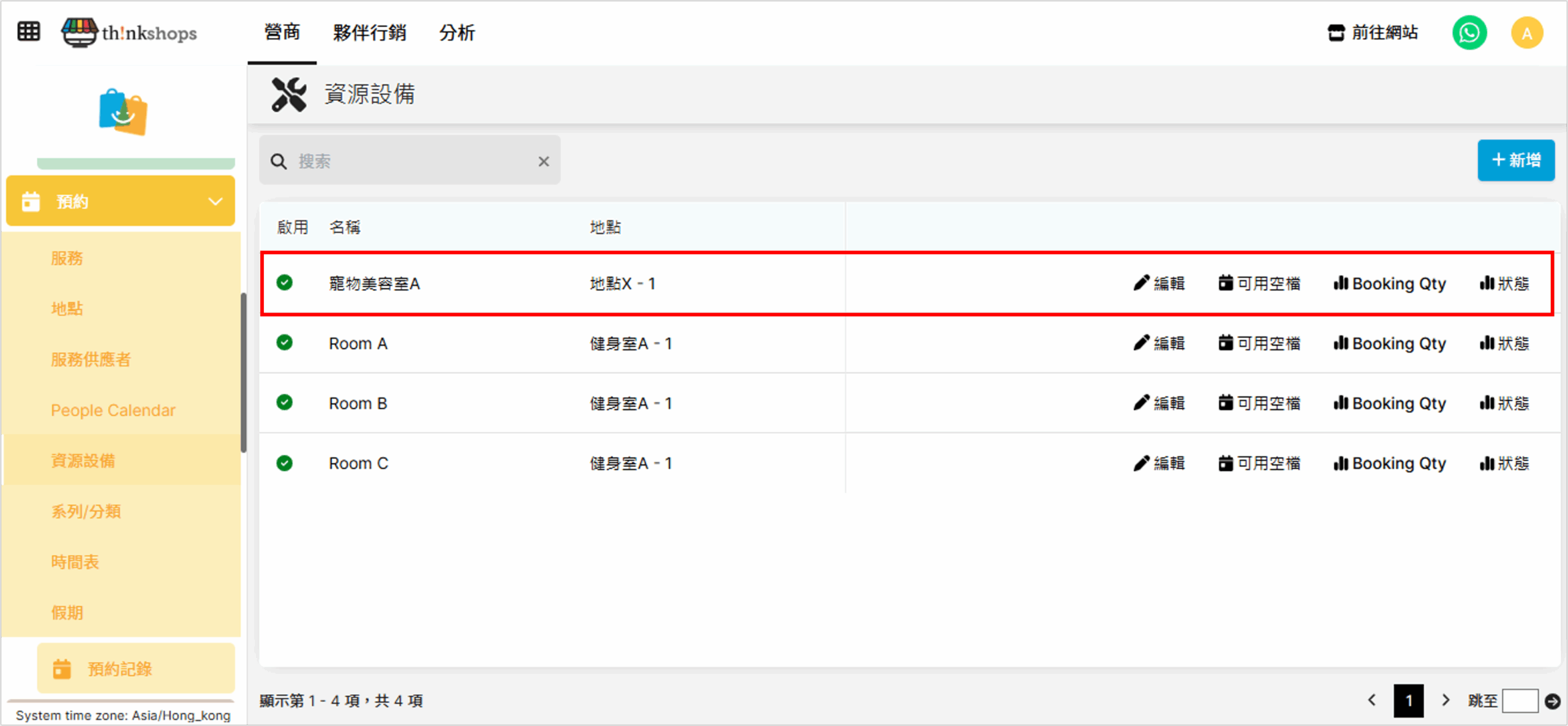Screen dimensions: 1568x726
Task: Toggle enabled status of 寵物美容室A
Action: point(284,283)
